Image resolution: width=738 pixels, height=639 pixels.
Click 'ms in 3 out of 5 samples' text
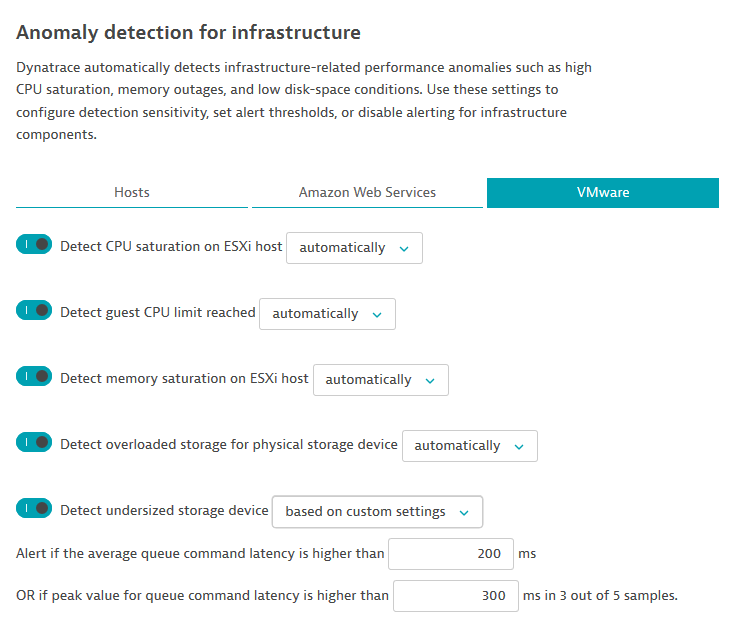[600, 596]
